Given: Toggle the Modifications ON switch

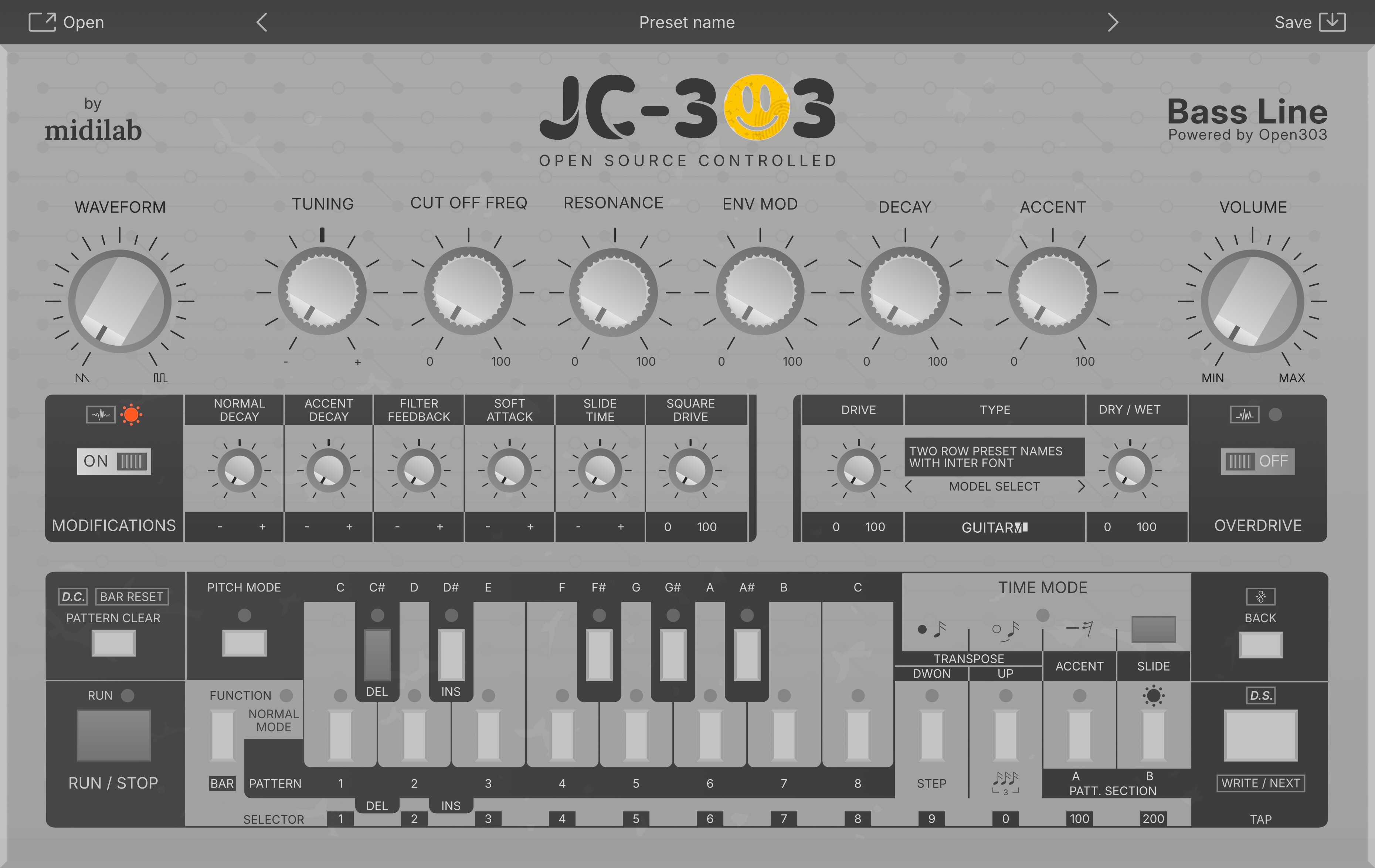Looking at the screenshot, I should [x=114, y=461].
